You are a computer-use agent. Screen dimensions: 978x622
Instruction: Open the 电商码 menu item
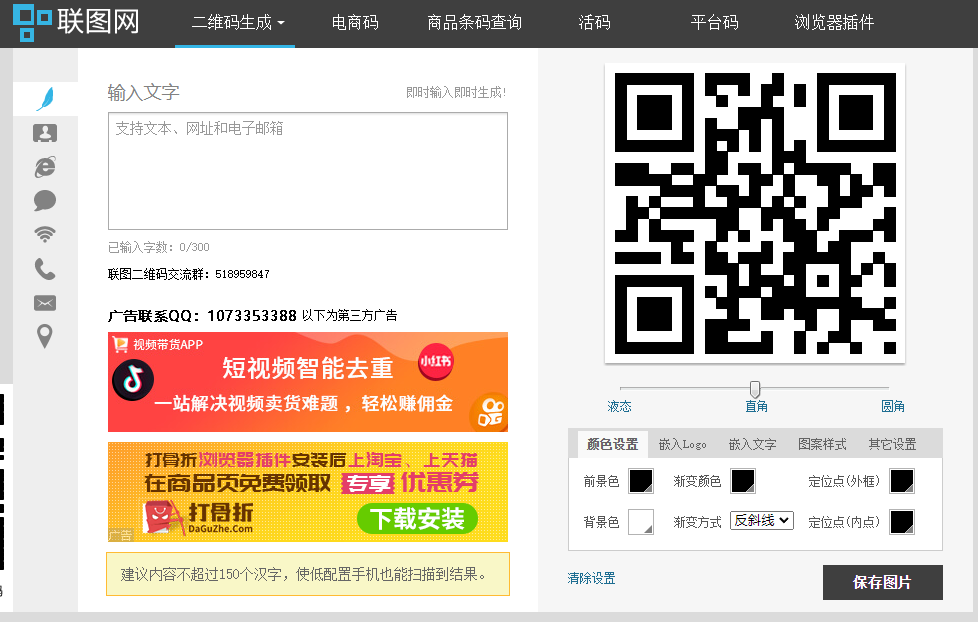coord(355,22)
